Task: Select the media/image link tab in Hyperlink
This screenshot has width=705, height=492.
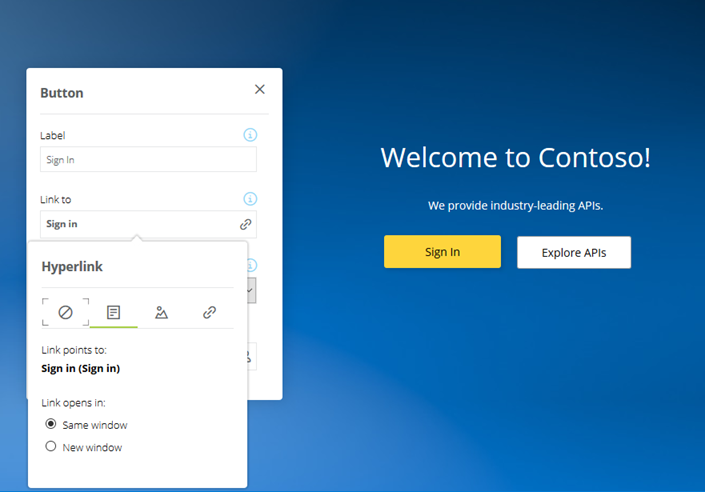Action: coord(161,312)
